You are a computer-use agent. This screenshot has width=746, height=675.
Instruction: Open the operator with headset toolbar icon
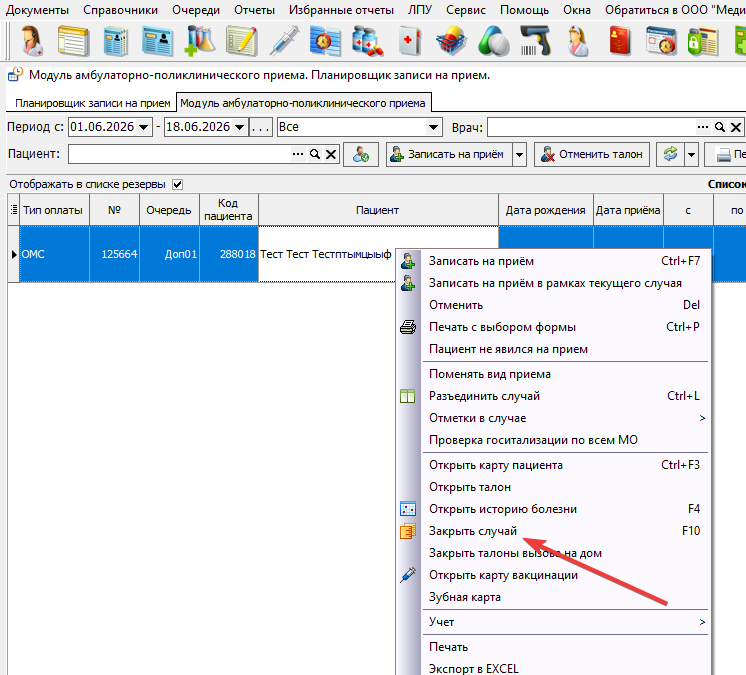coord(32,41)
